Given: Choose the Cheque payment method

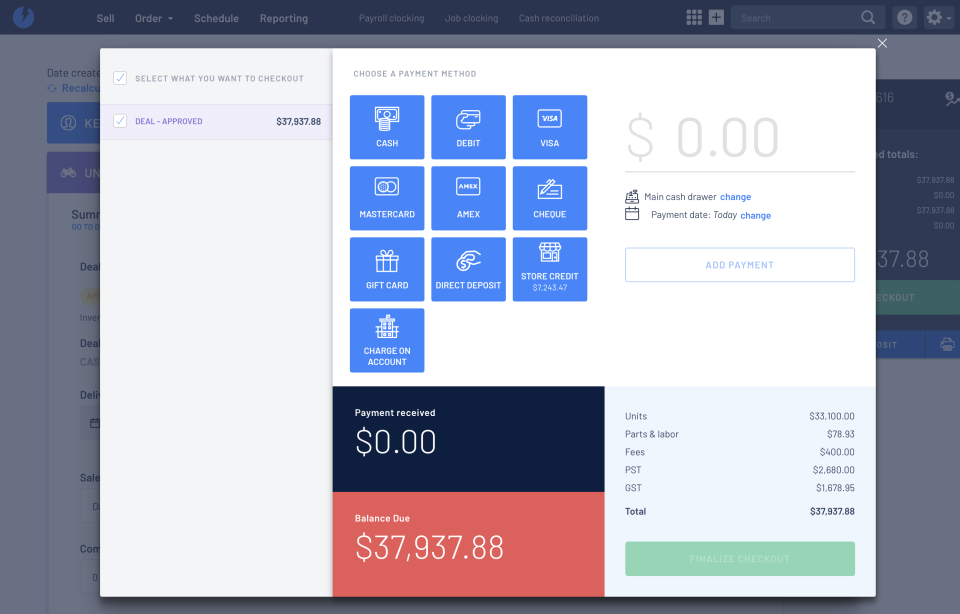Looking at the screenshot, I should [x=549, y=198].
